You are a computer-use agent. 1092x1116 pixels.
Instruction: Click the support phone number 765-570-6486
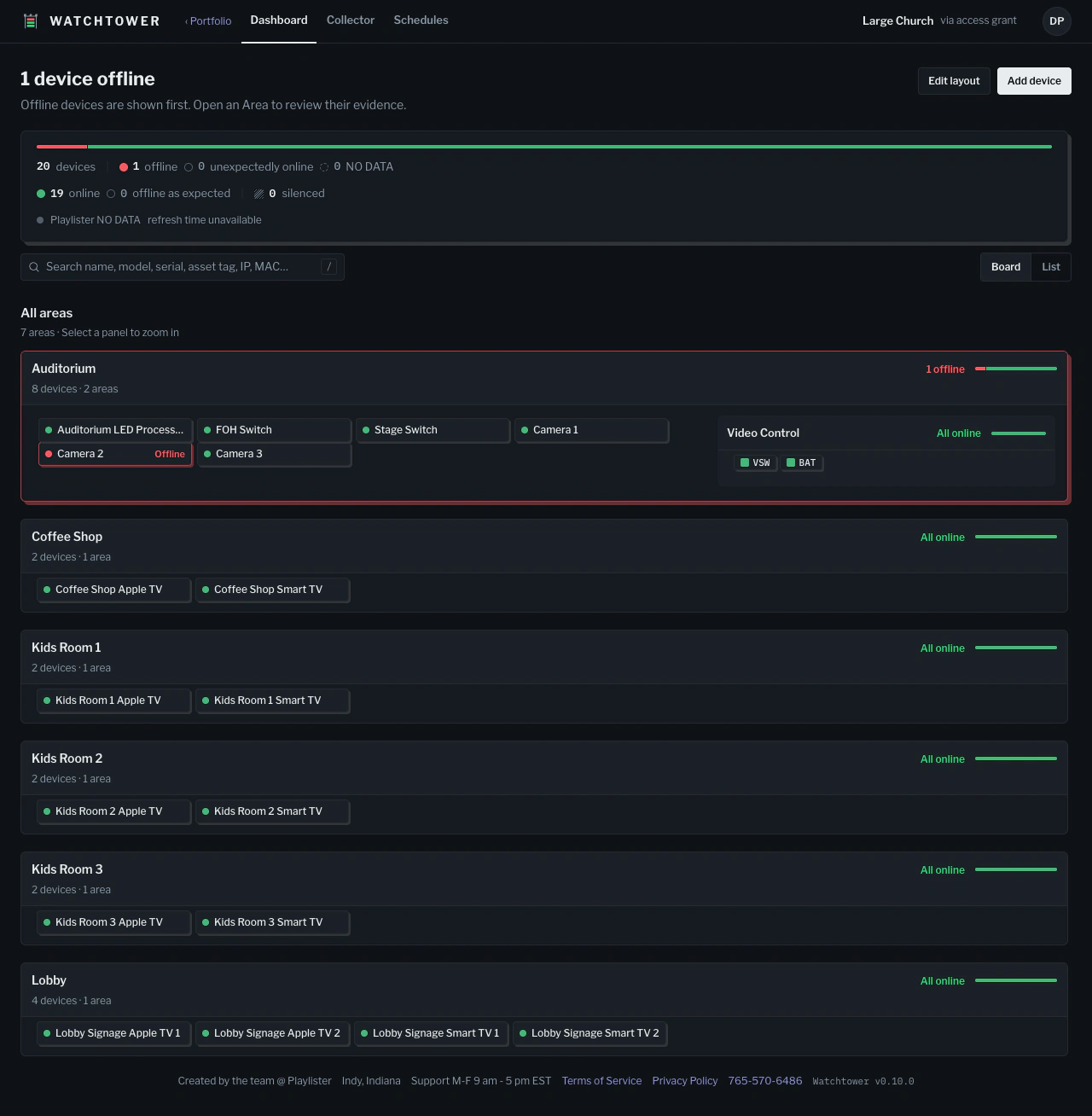tap(765, 1081)
